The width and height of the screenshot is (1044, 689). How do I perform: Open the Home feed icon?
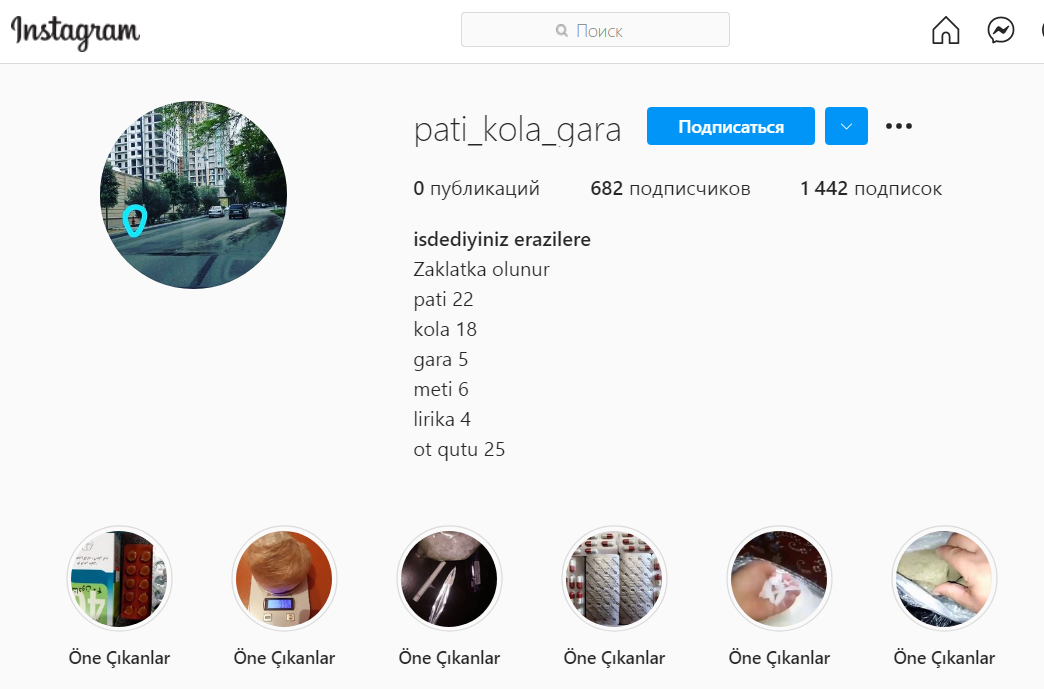click(945, 30)
